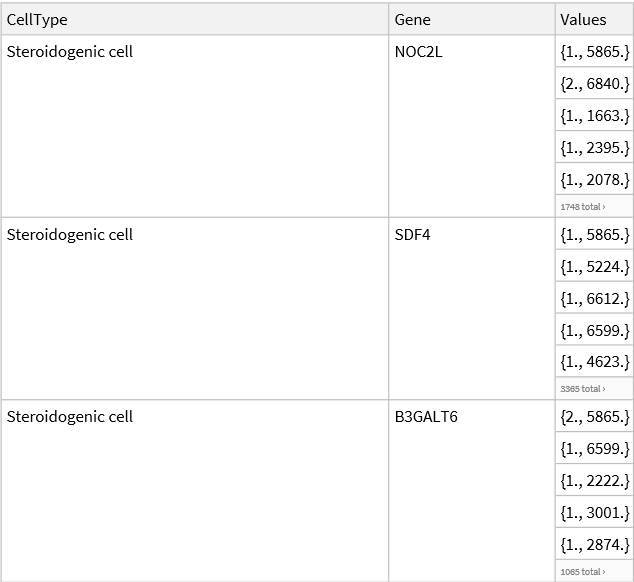The width and height of the screenshot is (634, 582).
Task: Click Steroidogenic cell in the B3GALT6 row
Action: tap(70, 417)
